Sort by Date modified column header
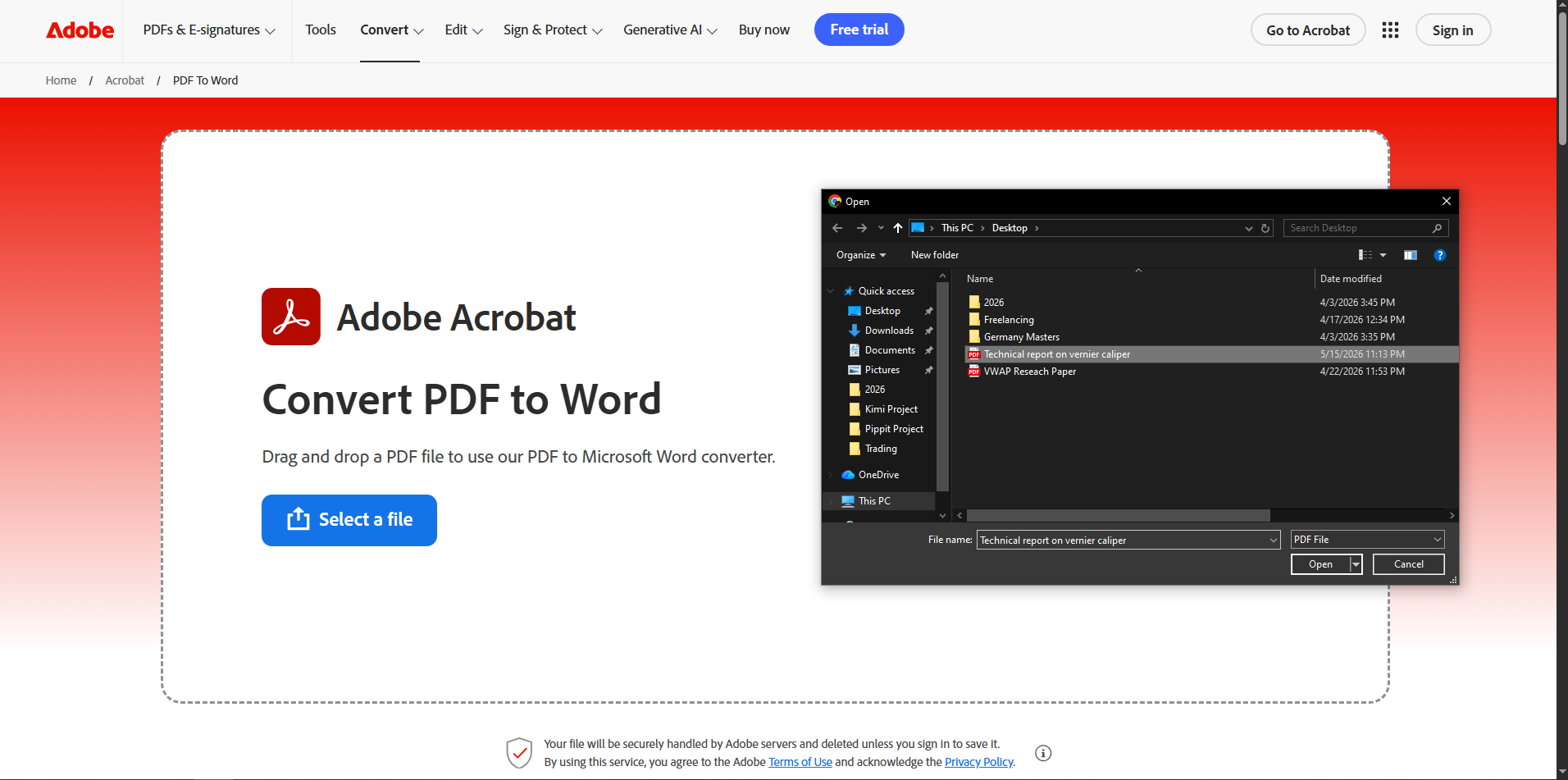The image size is (1568, 780). click(x=1351, y=279)
